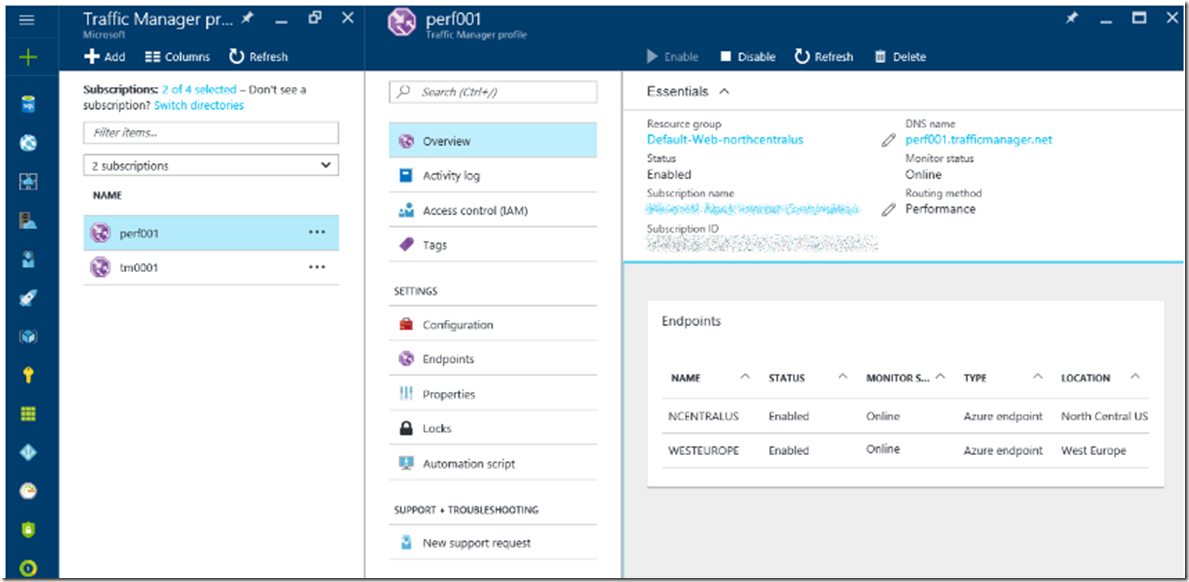Sort endpoints by the TYPE column arrow

(x=1037, y=377)
